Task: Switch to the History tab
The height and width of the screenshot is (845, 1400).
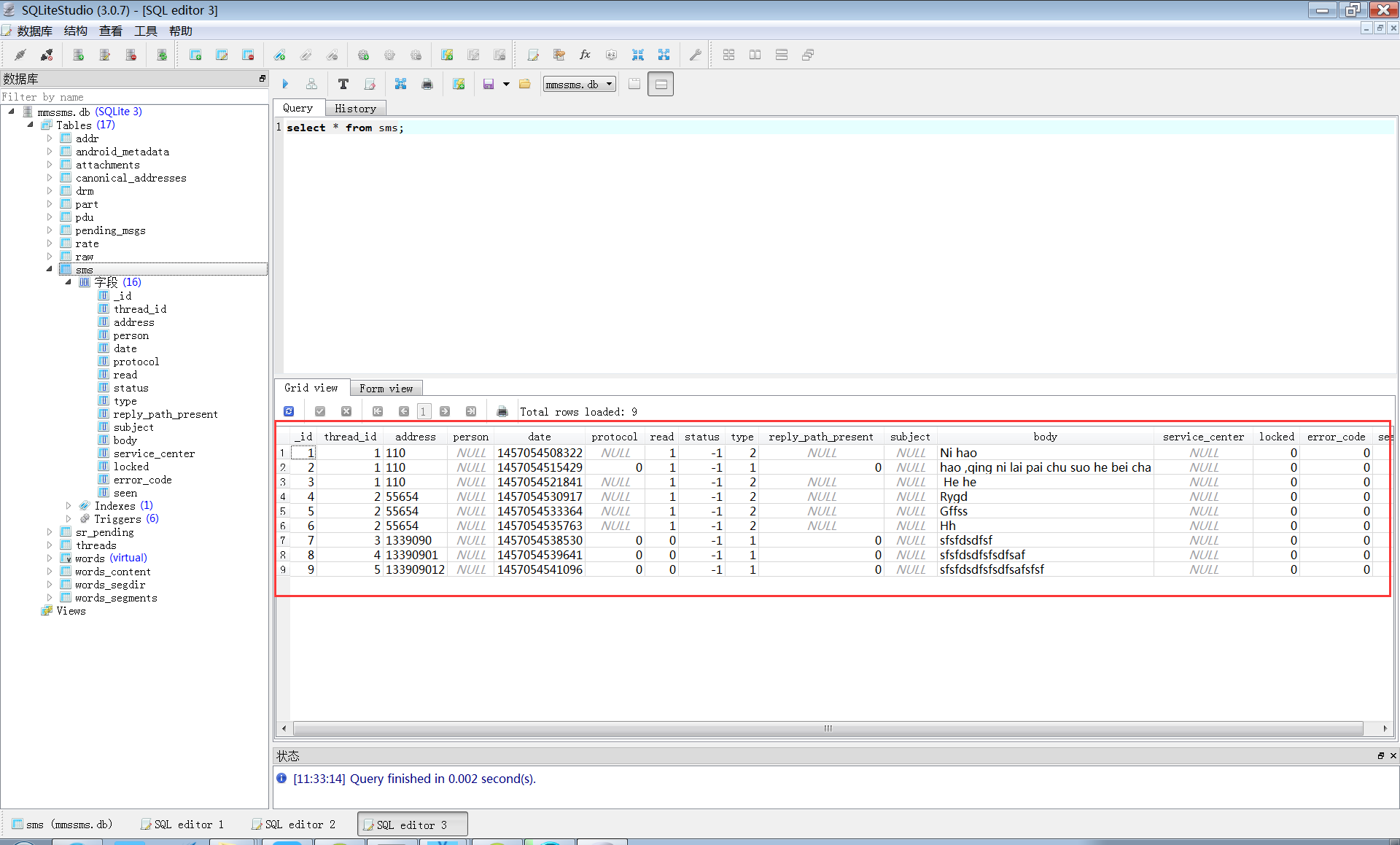Action: click(355, 109)
